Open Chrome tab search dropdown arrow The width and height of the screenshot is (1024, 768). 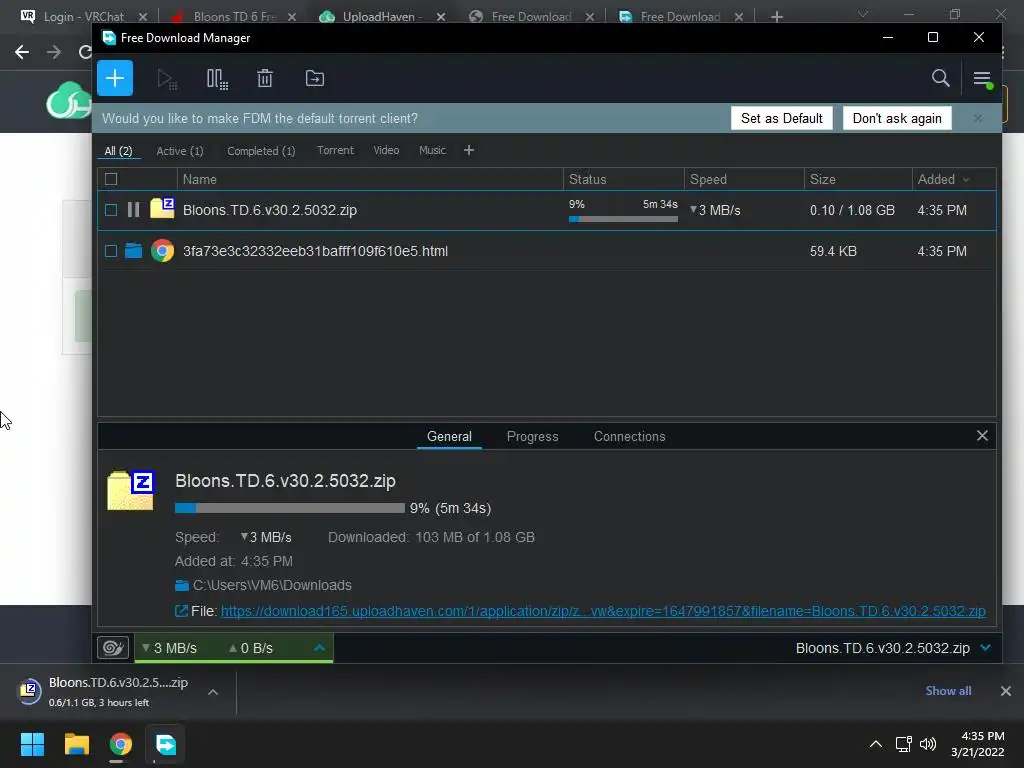862,14
